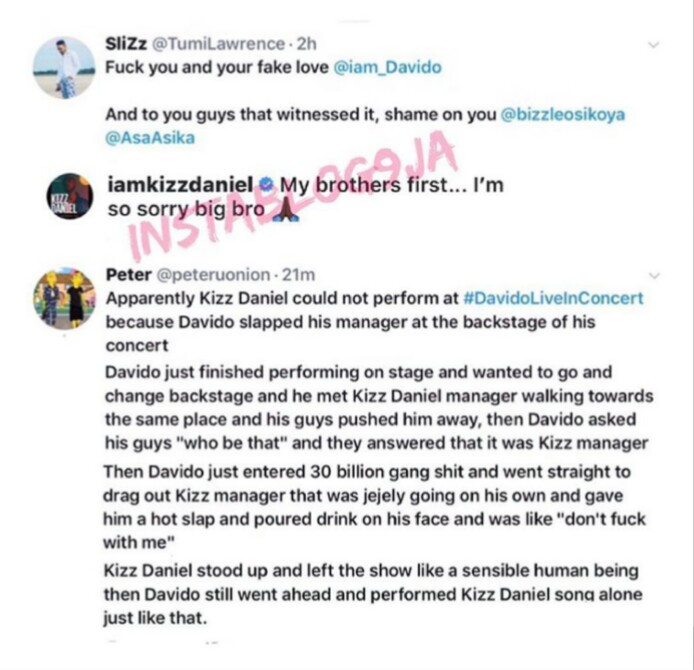The image size is (694, 670).
Task: Click the Peter display name
Action: 129,275
